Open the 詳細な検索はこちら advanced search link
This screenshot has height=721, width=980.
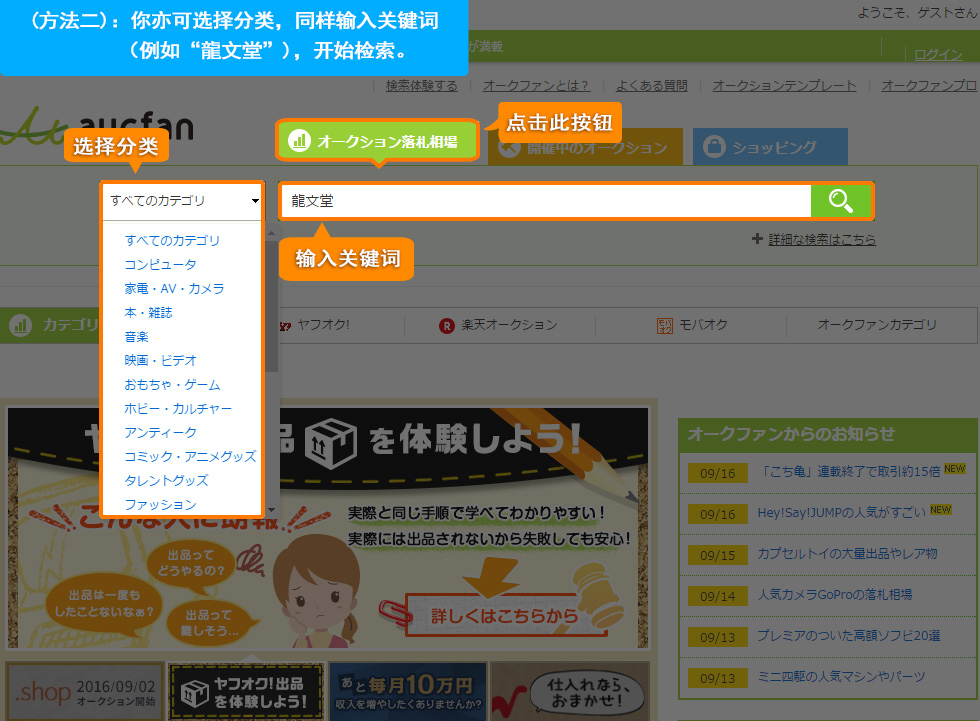tap(822, 239)
